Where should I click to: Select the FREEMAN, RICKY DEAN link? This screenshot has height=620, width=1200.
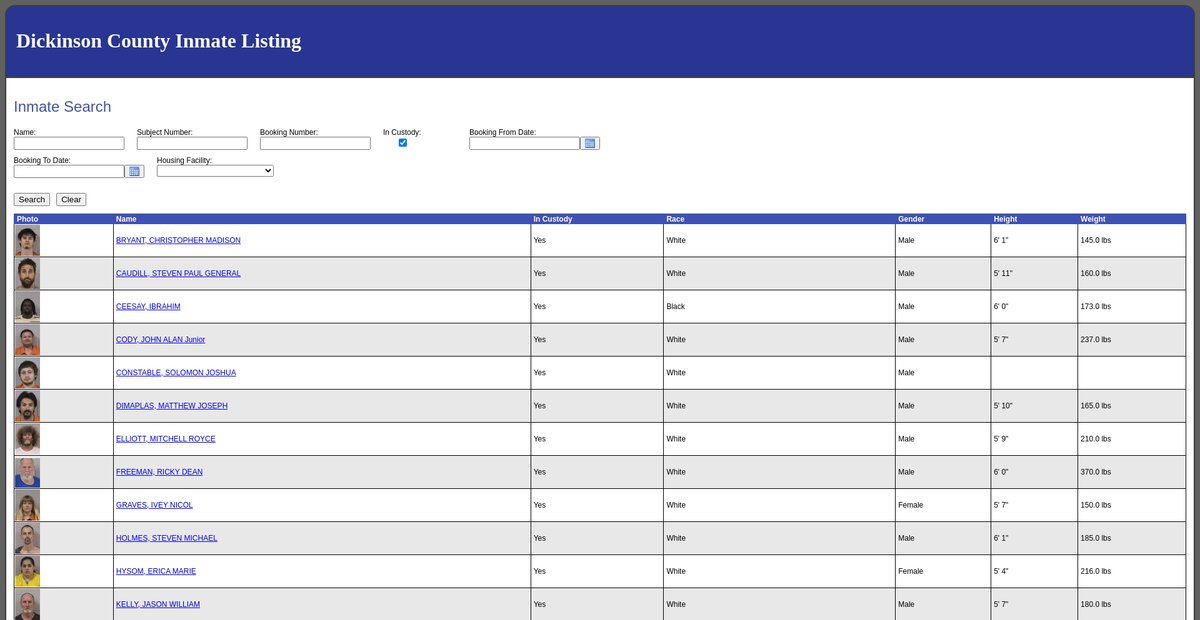pos(159,472)
